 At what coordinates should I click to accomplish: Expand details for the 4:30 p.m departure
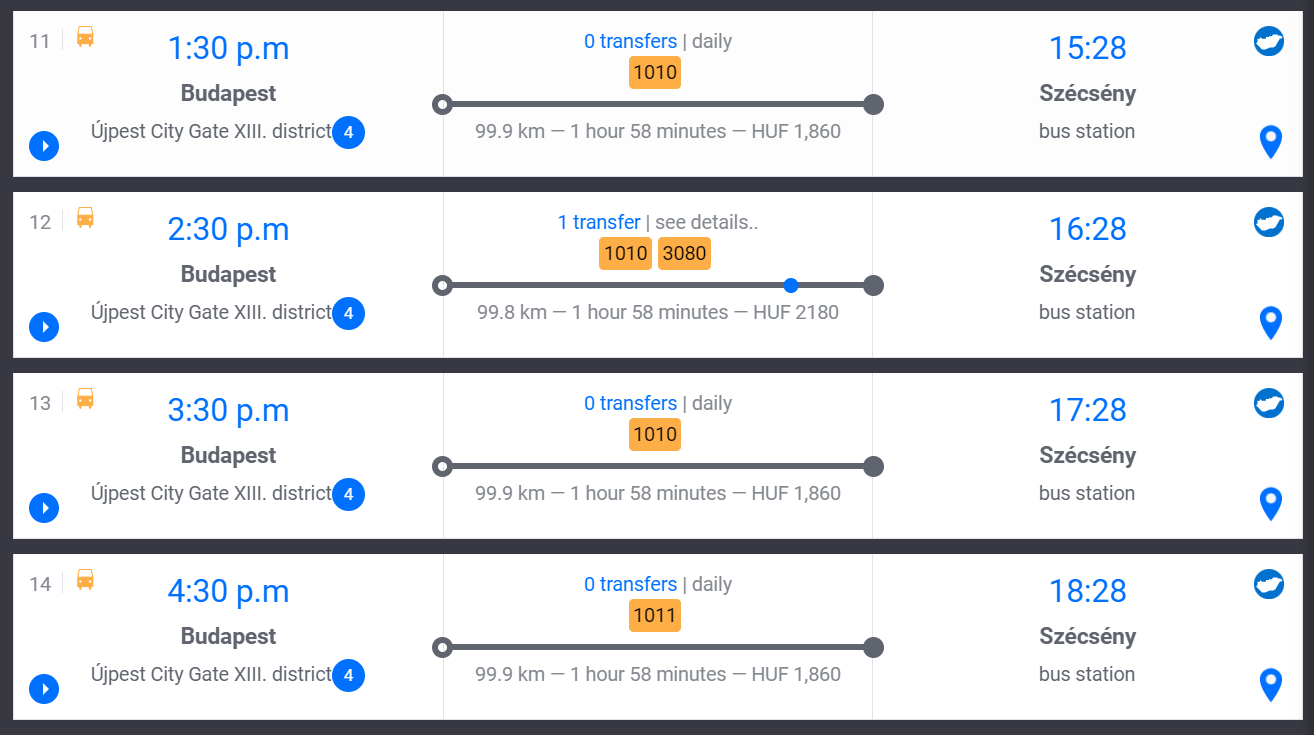coord(44,689)
